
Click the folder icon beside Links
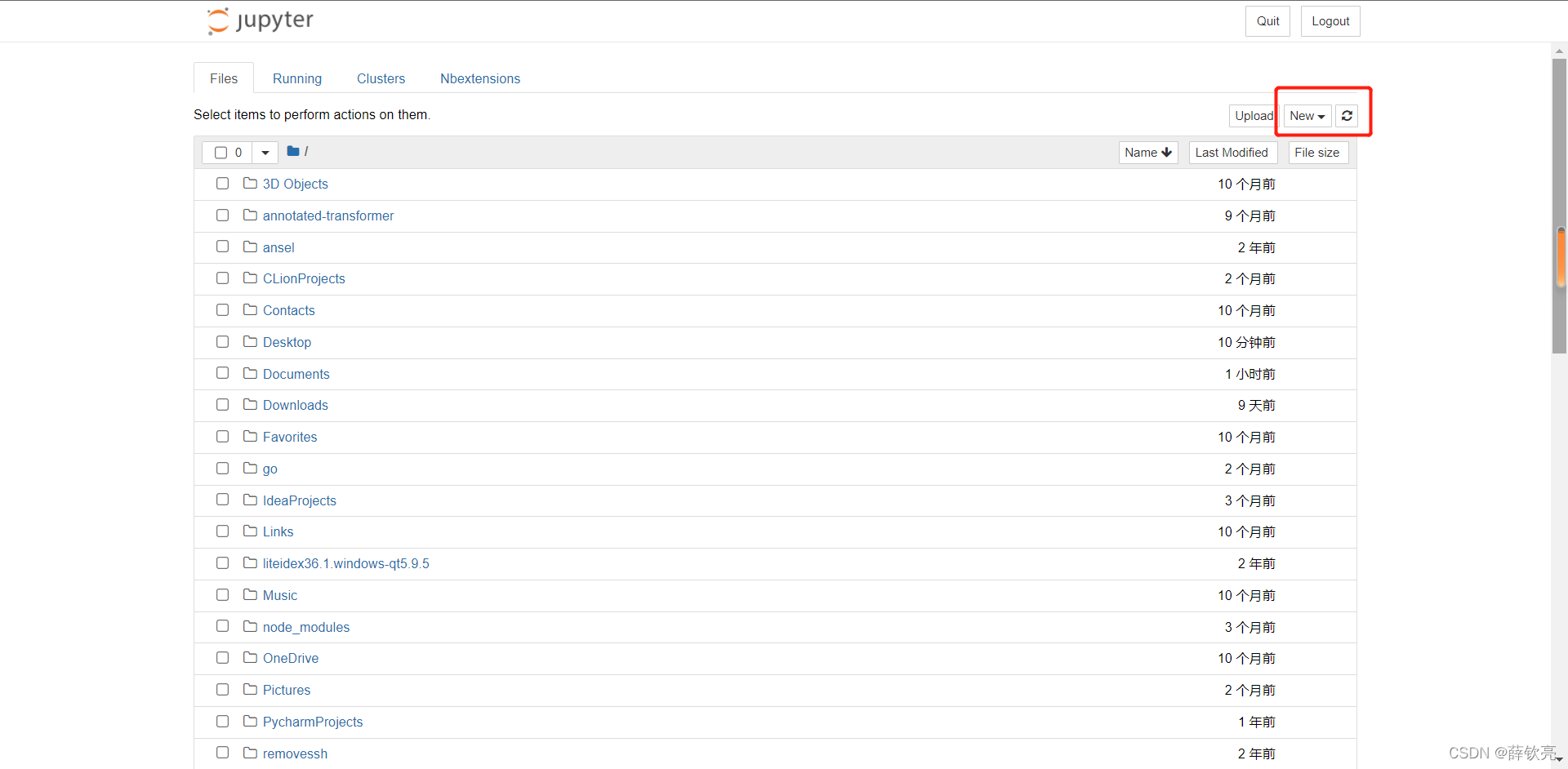(x=251, y=531)
